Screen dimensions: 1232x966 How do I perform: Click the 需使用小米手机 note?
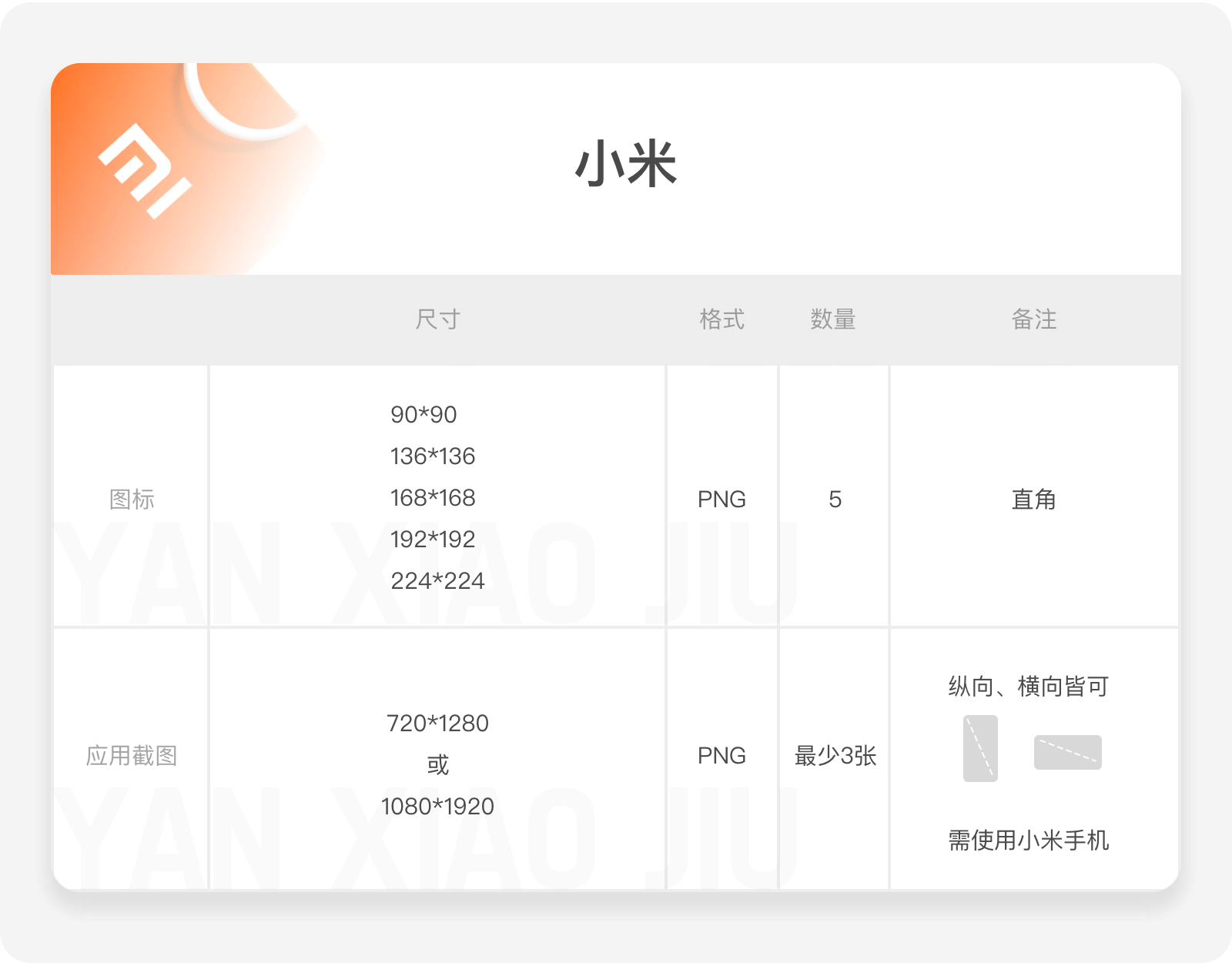(x=1029, y=840)
